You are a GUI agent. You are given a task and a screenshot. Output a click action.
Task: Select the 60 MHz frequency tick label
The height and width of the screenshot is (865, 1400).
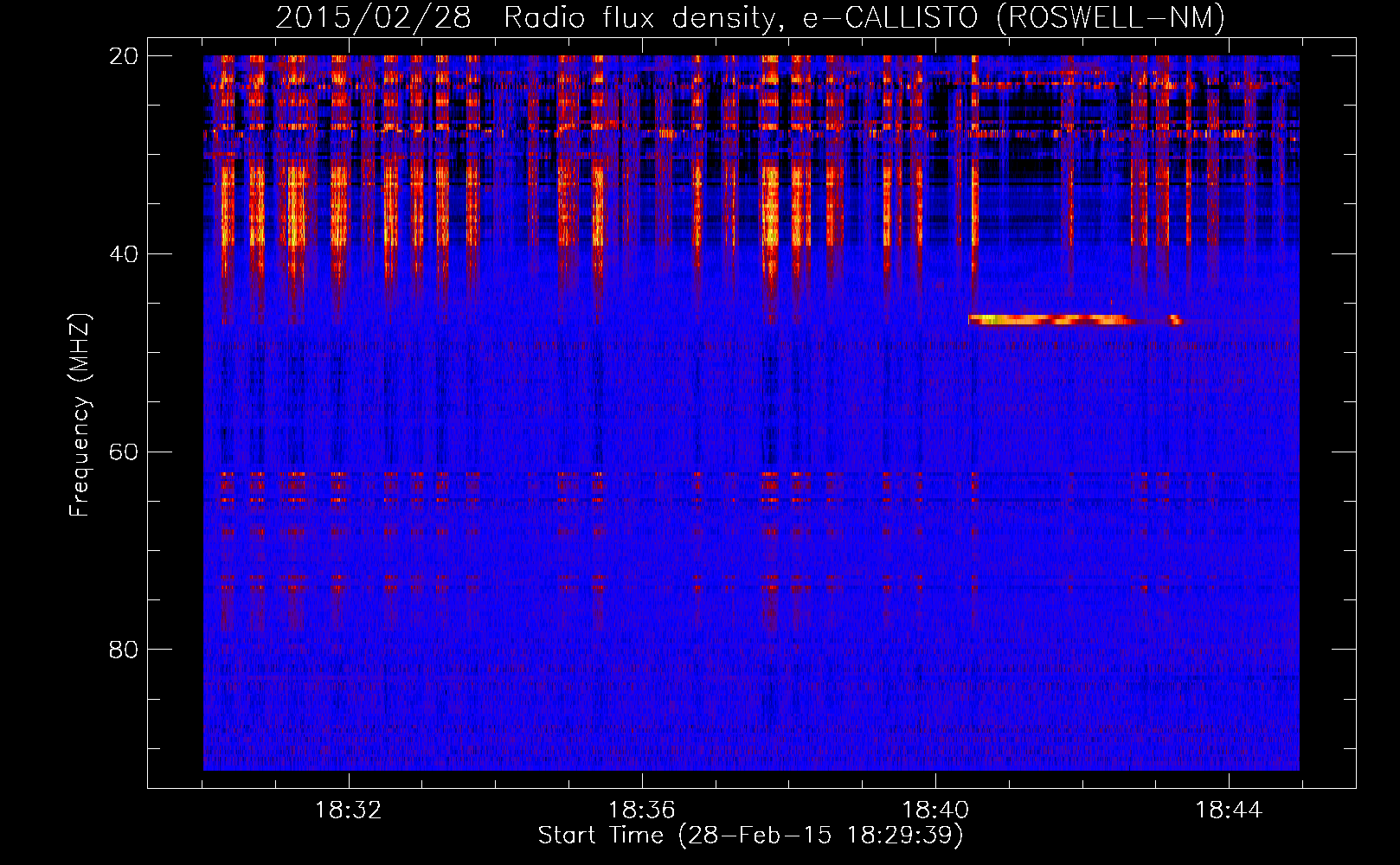point(123,452)
